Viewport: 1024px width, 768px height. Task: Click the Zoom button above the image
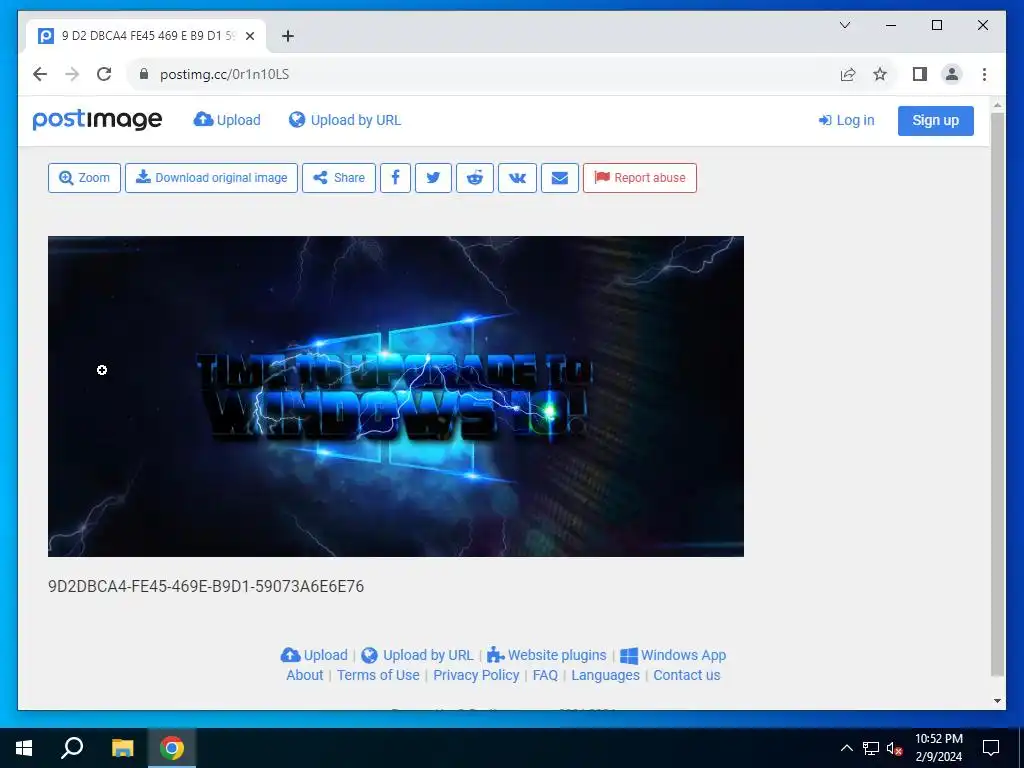(x=84, y=178)
